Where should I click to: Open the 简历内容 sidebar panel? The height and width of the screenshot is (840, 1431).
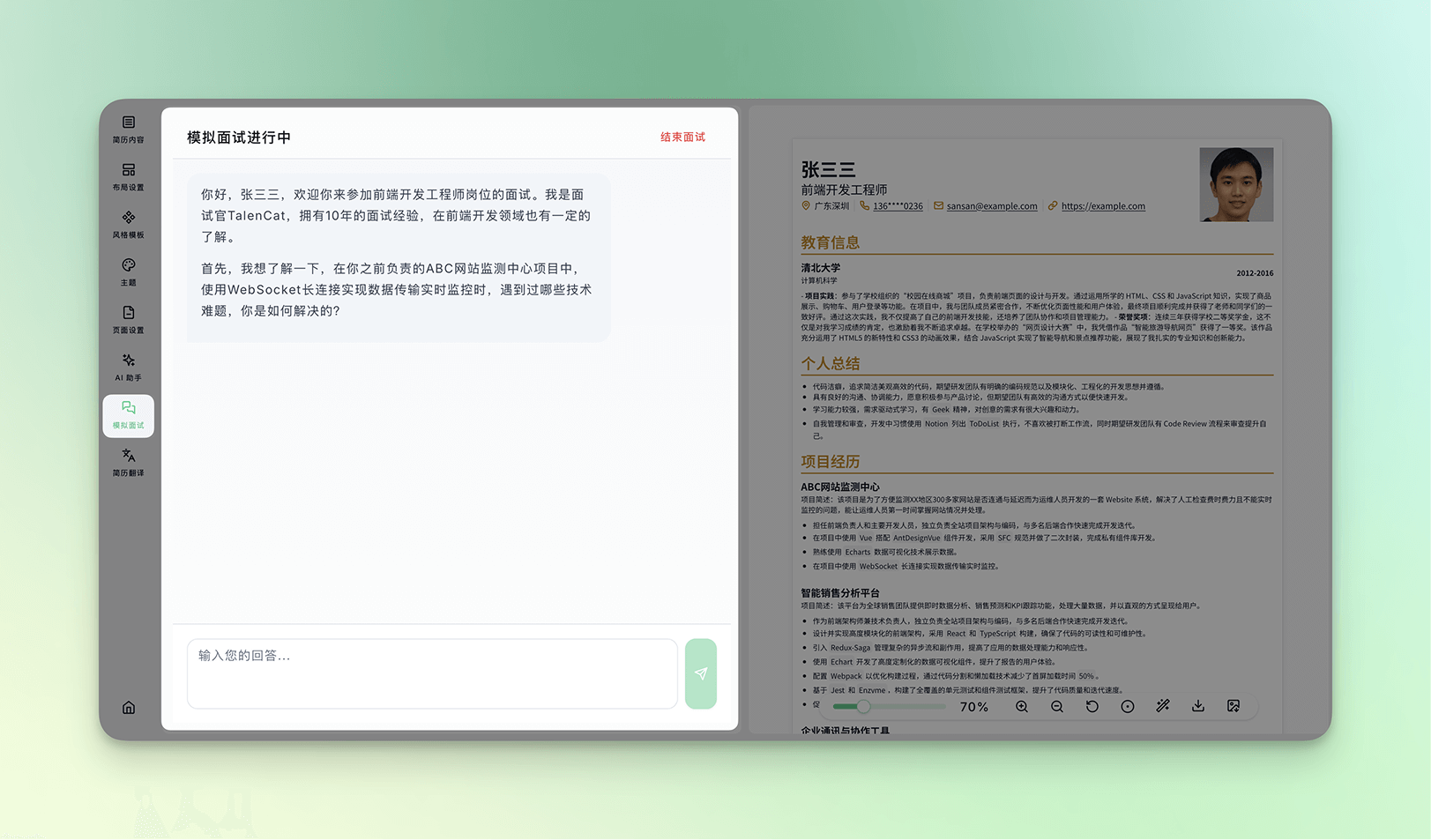point(128,129)
